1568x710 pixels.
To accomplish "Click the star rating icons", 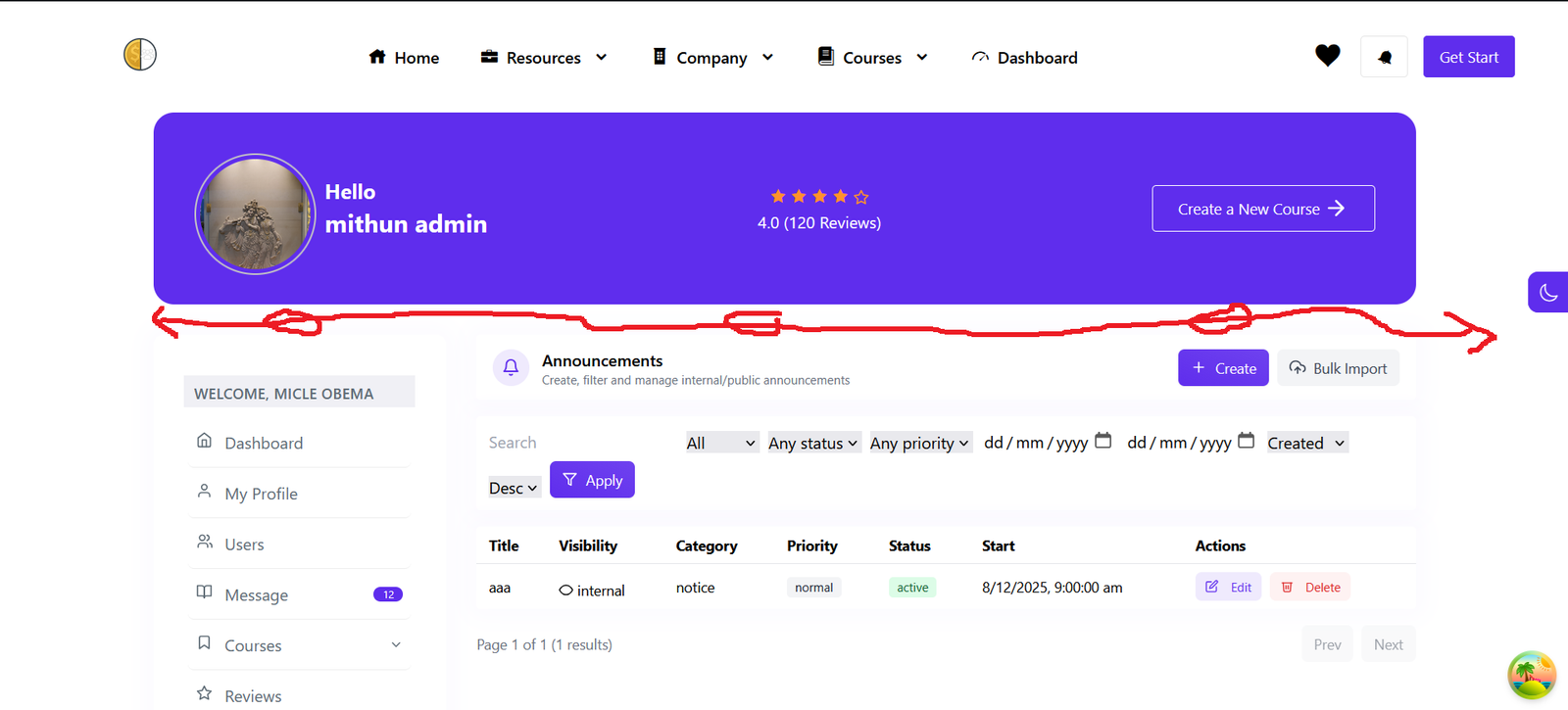I will click(819, 197).
